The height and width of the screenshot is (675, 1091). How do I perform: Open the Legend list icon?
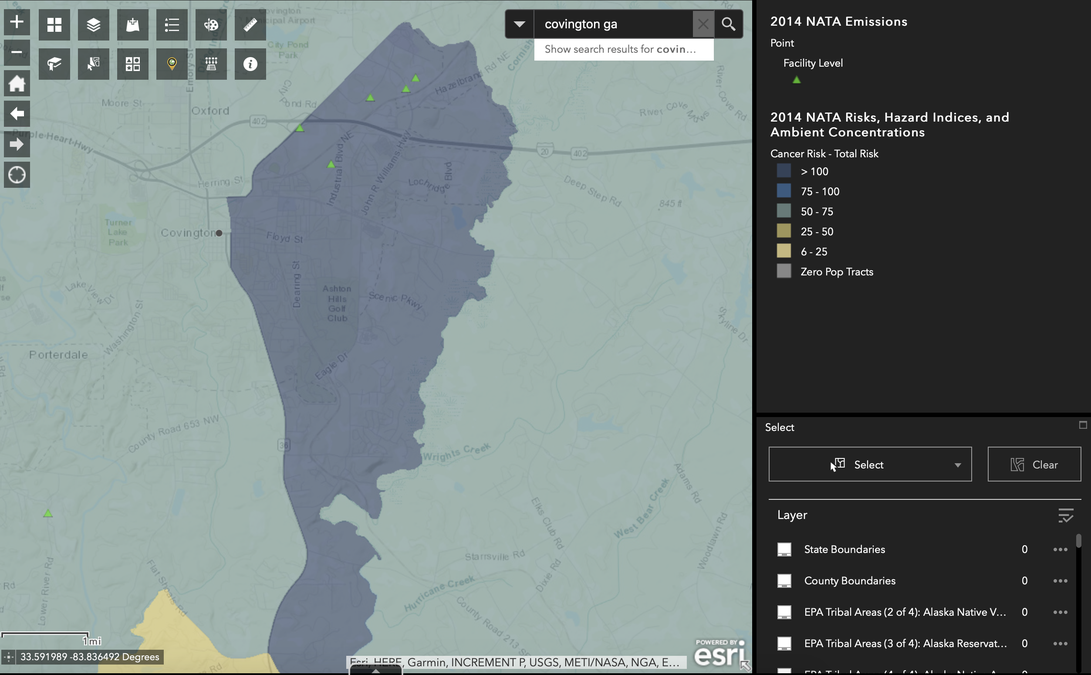click(x=172, y=26)
